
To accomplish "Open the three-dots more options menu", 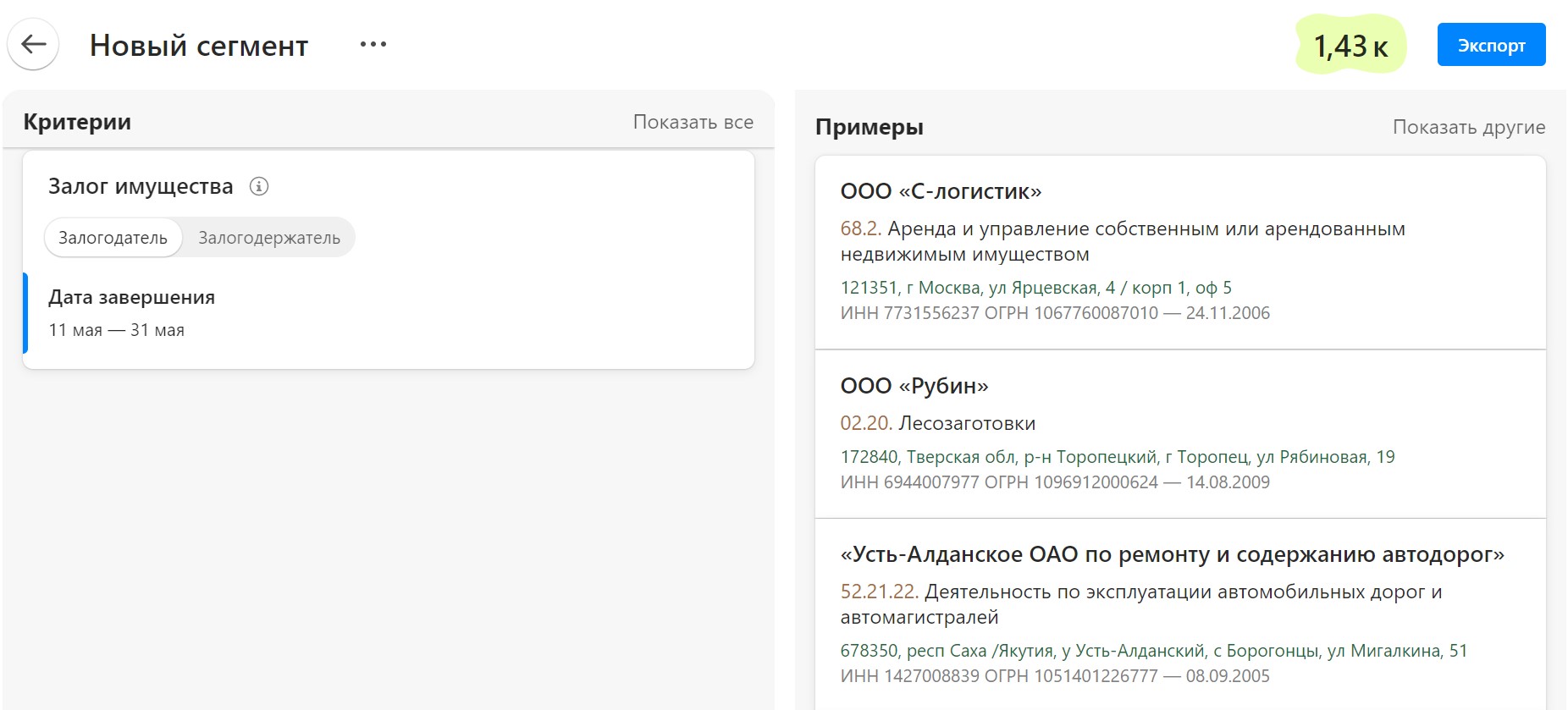I will tap(373, 45).
